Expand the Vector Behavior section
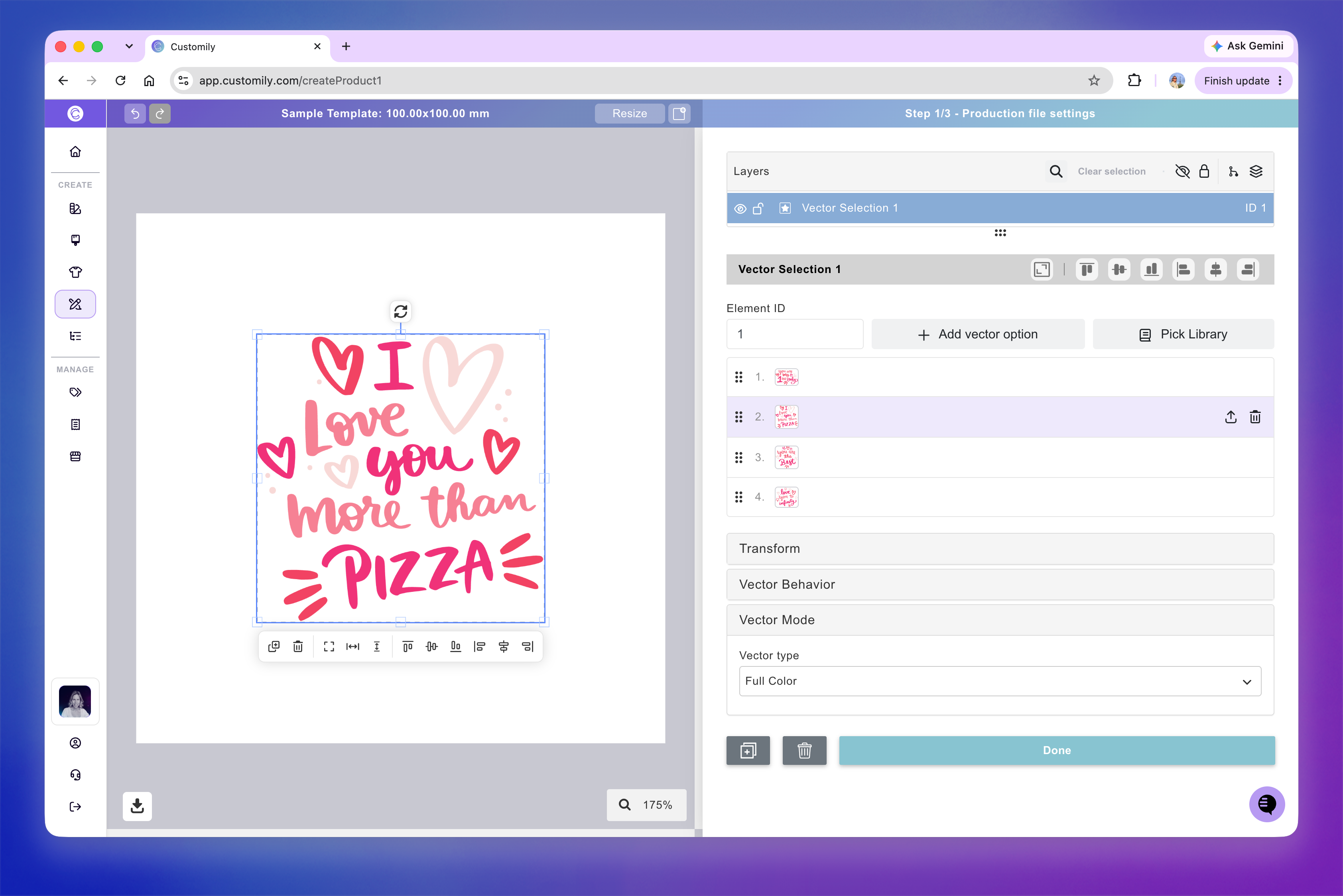The image size is (1343, 896). click(1000, 585)
